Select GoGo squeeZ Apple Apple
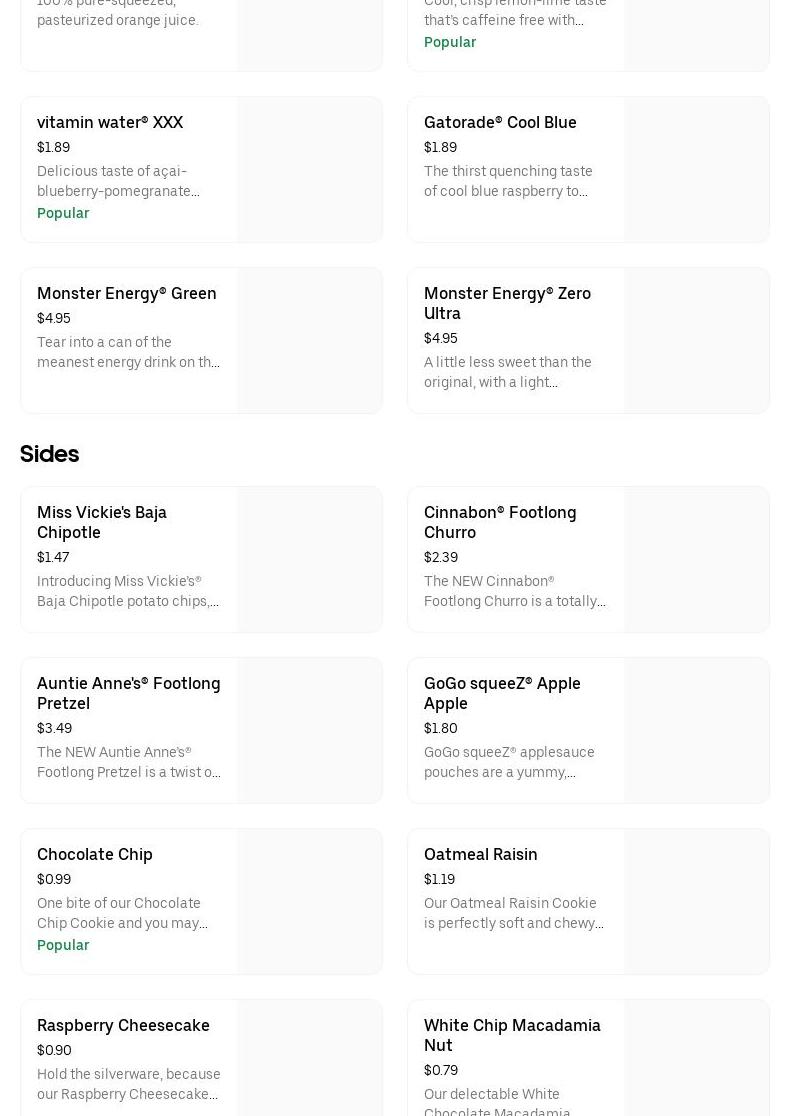This screenshot has width=804, height=1116. 502,693
